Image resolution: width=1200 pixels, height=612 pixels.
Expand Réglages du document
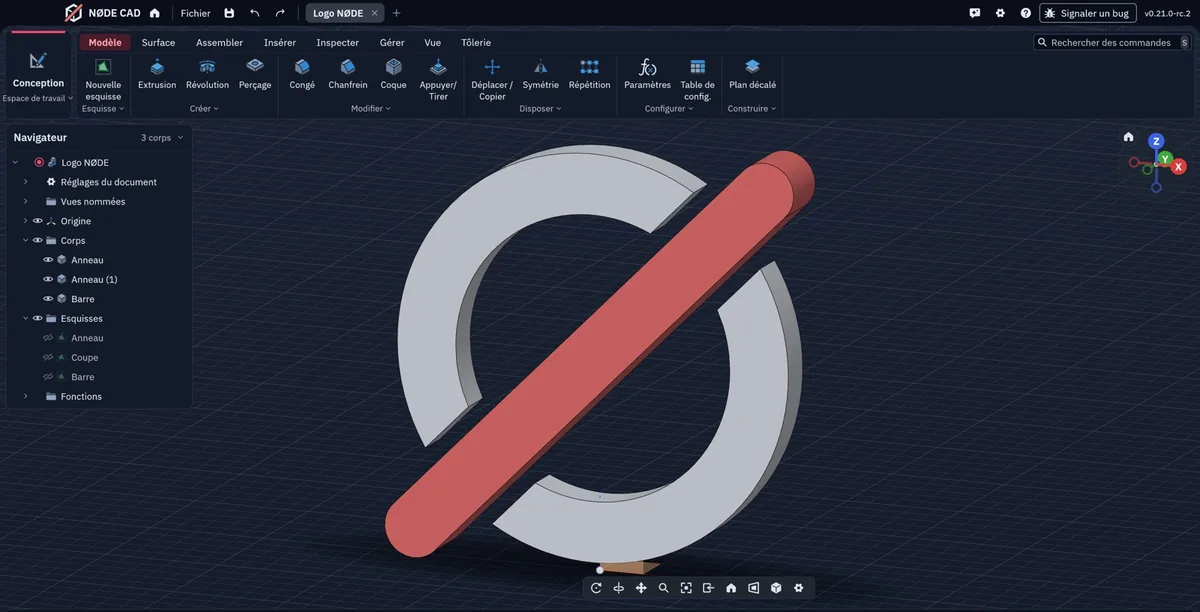pos(25,182)
